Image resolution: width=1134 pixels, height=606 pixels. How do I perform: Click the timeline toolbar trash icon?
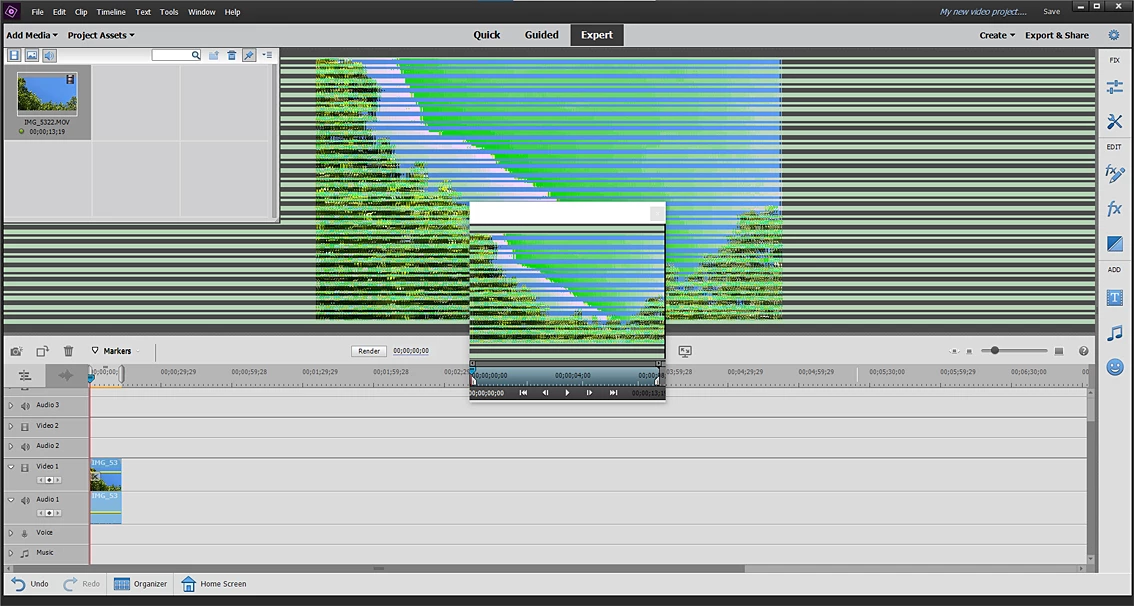[69, 351]
